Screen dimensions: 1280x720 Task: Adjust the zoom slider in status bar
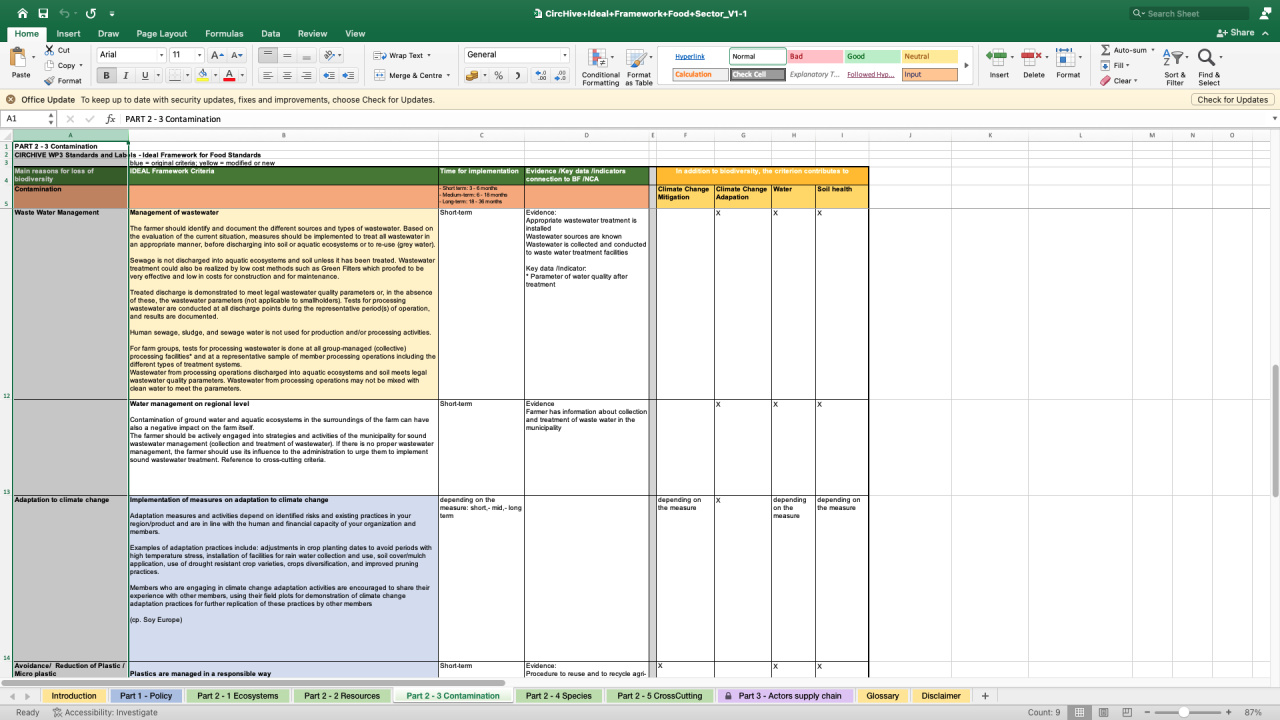coord(1184,712)
